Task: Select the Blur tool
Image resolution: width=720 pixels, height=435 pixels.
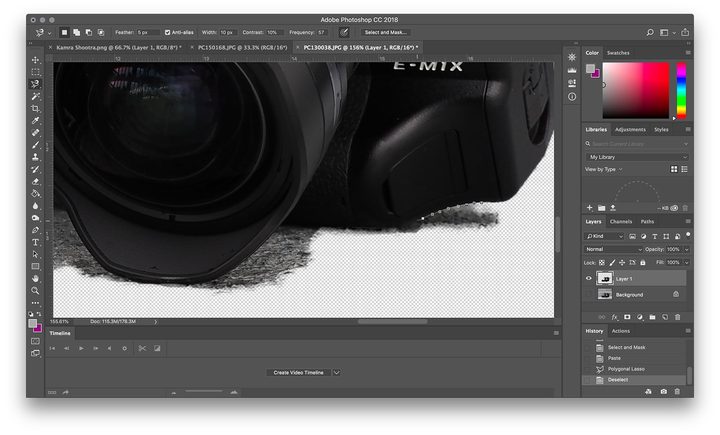Action: tap(35, 206)
